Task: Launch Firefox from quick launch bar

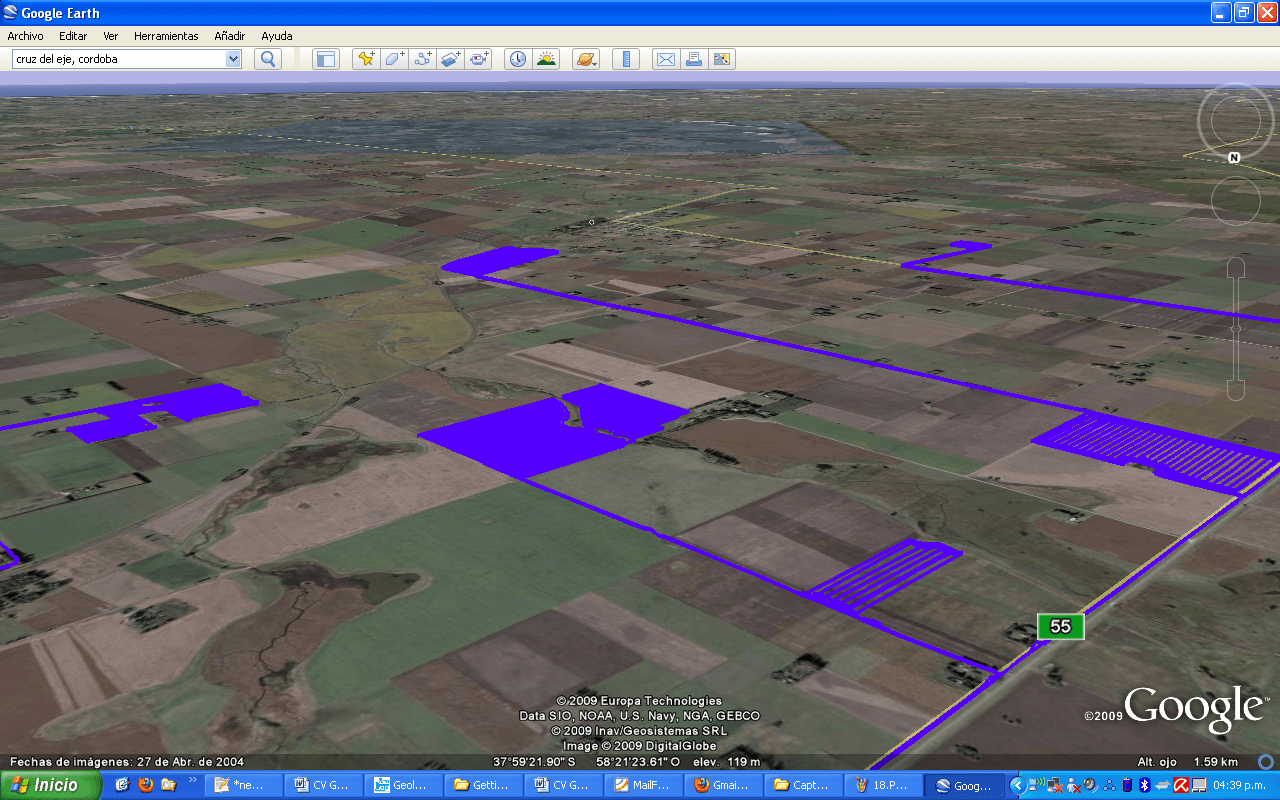Action: (x=145, y=785)
